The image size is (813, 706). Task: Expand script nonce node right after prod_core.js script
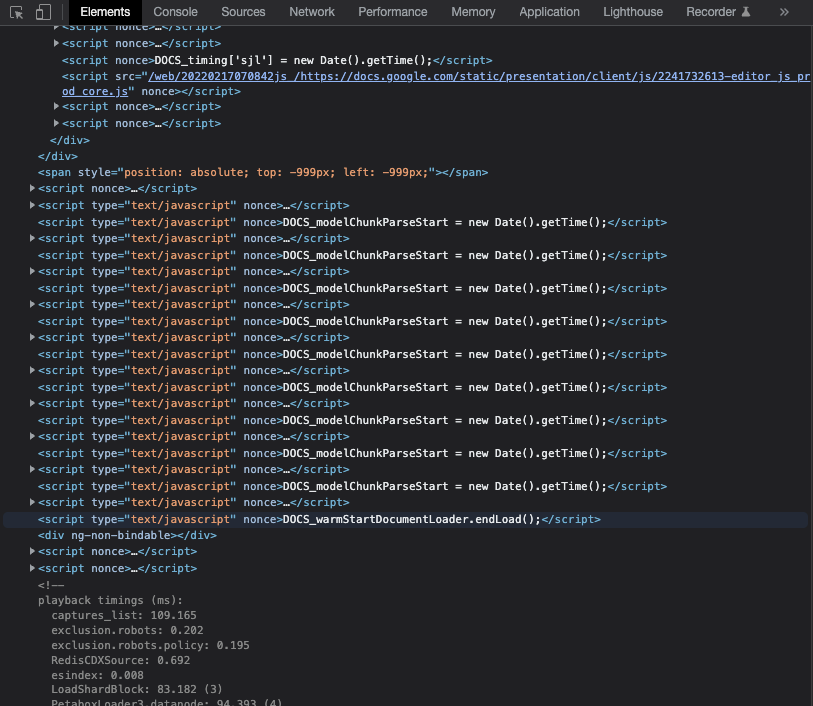(x=56, y=106)
